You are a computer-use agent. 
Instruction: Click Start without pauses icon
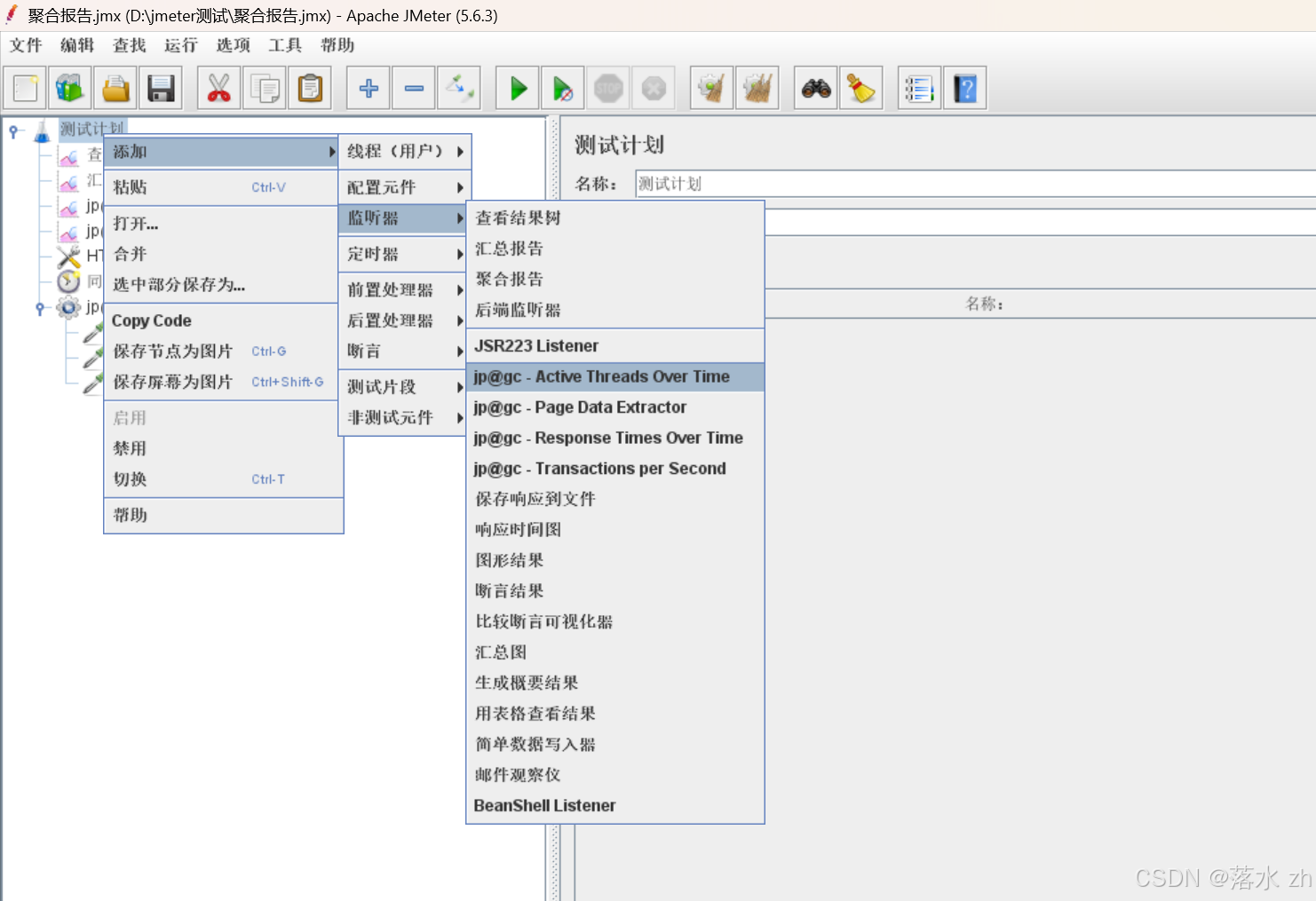point(563,88)
